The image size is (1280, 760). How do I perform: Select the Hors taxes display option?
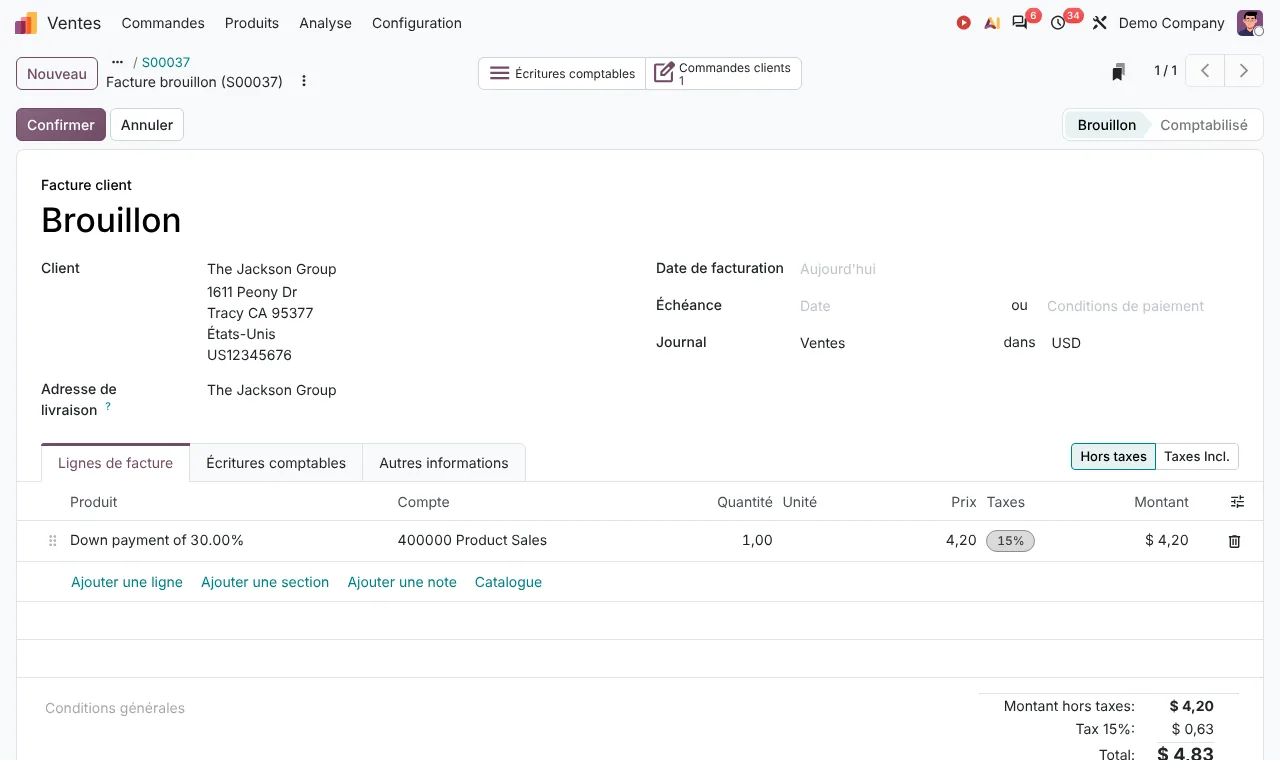click(1113, 457)
